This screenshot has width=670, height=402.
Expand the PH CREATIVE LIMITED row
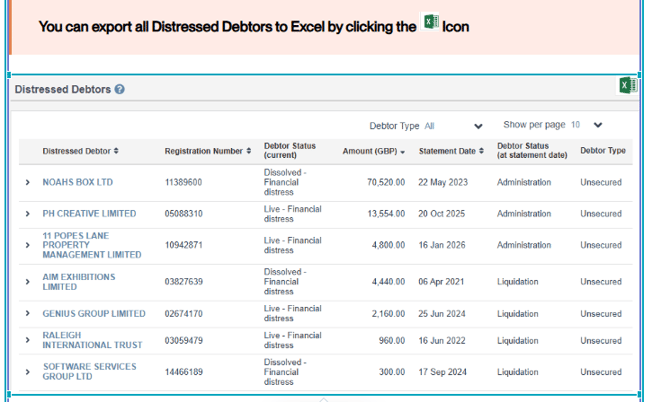point(28,214)
